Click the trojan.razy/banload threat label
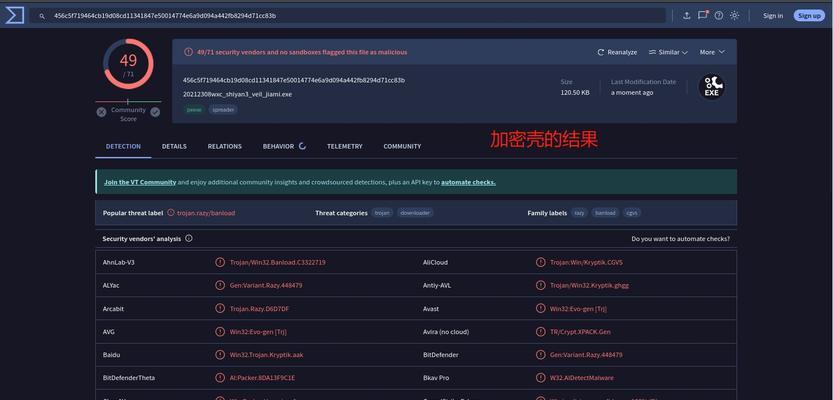Viewport: 833px width, 400px height. [206, 213]
